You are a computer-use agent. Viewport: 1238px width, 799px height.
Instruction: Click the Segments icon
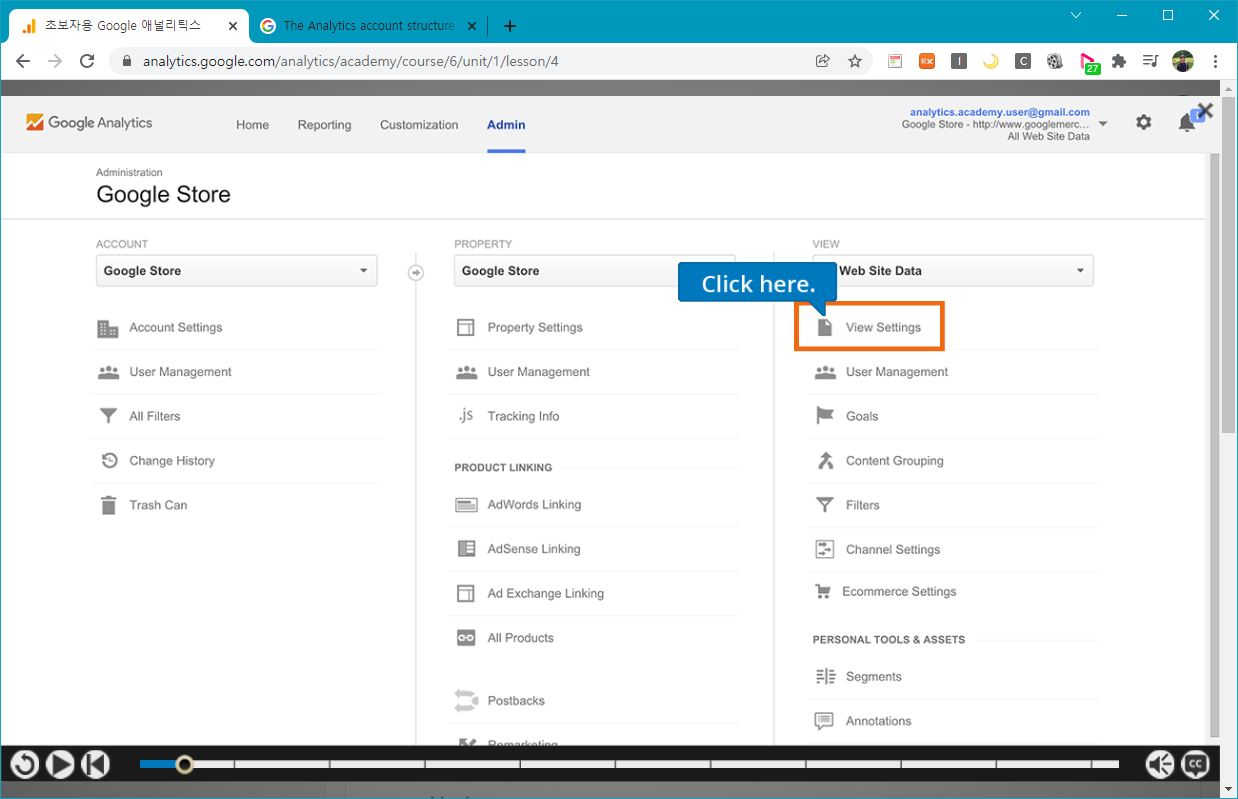point(825,677)
